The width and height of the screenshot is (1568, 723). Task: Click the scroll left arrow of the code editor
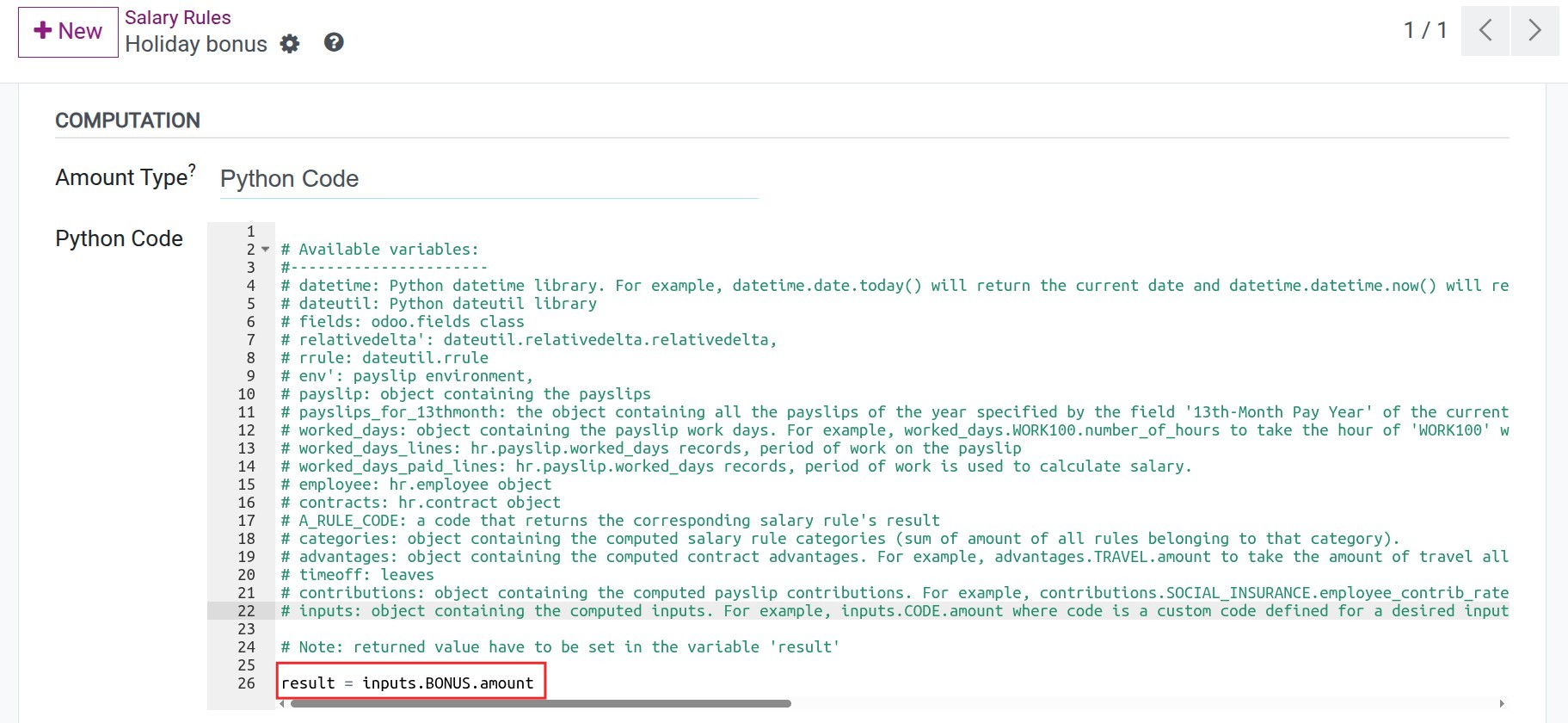[x=281, y=703]
